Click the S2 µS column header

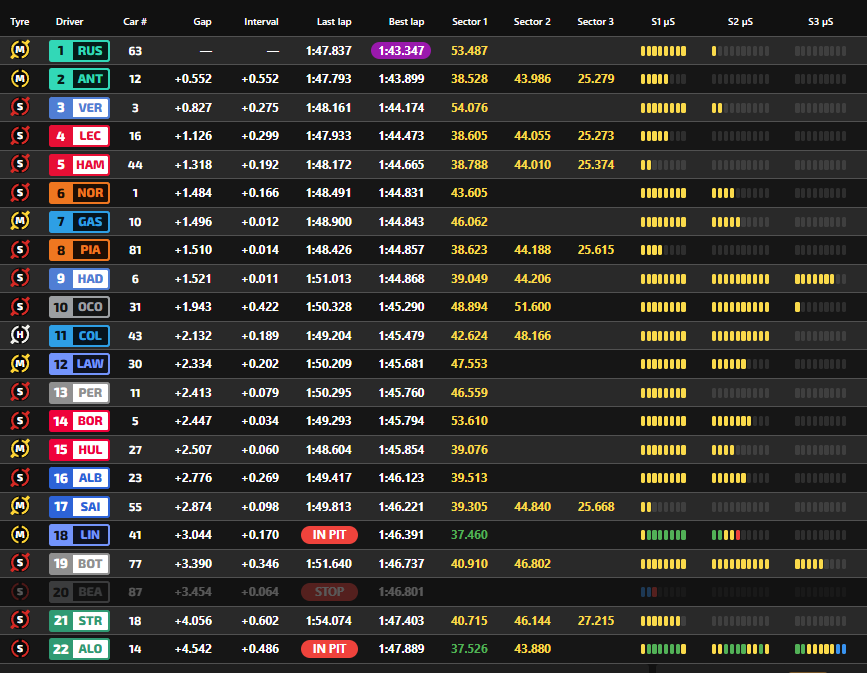[x=740, y=22]
